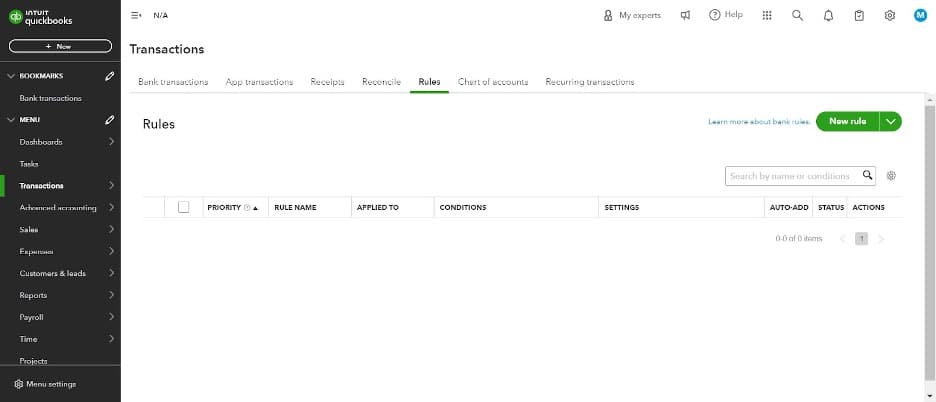
Task: Go to previous page arrow
Action: click(842, 239)
